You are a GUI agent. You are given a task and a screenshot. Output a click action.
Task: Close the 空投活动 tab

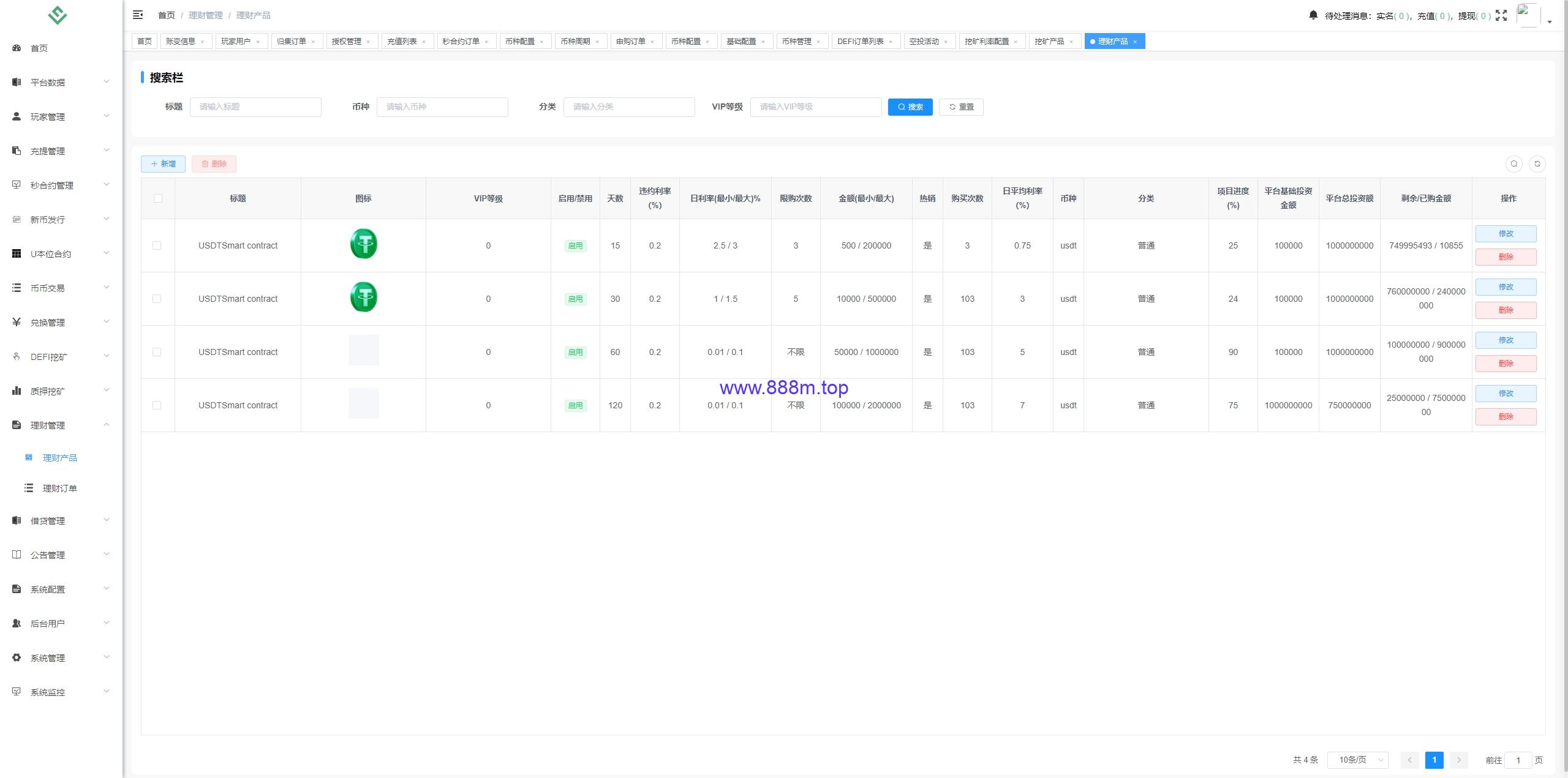tap(946, 42)
